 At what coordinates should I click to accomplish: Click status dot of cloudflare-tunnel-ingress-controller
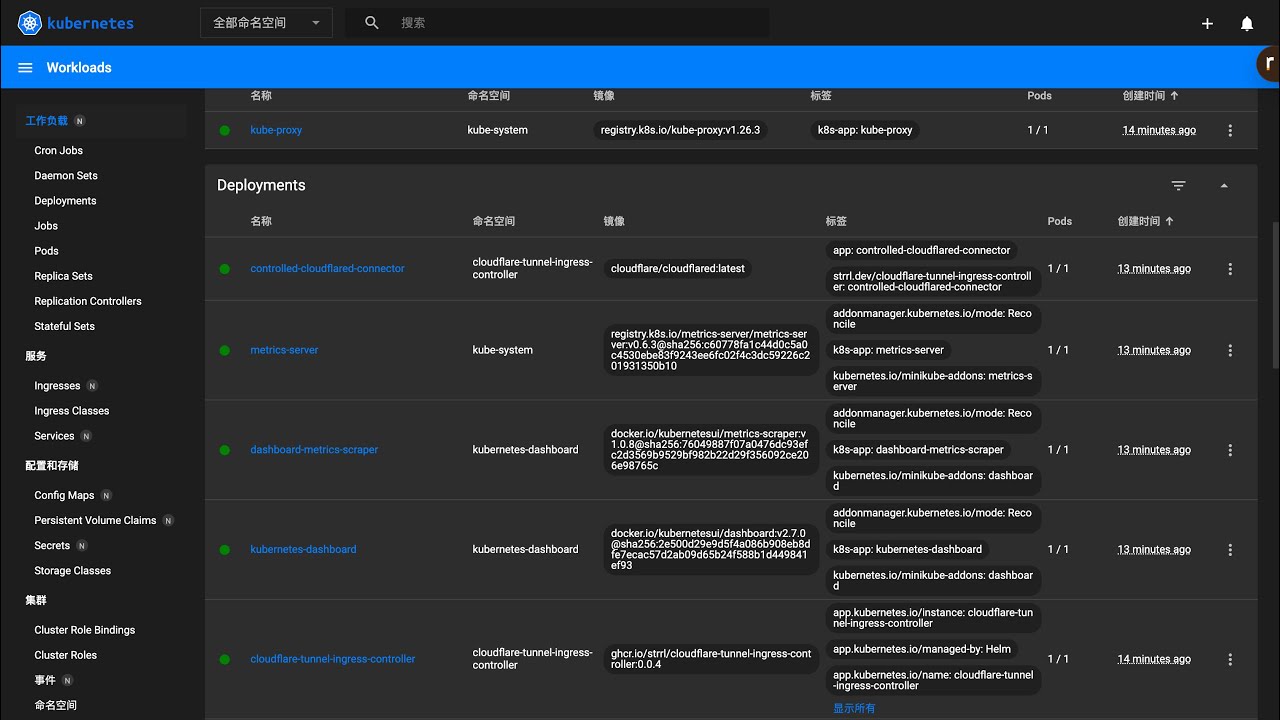(x=225, y=659)
